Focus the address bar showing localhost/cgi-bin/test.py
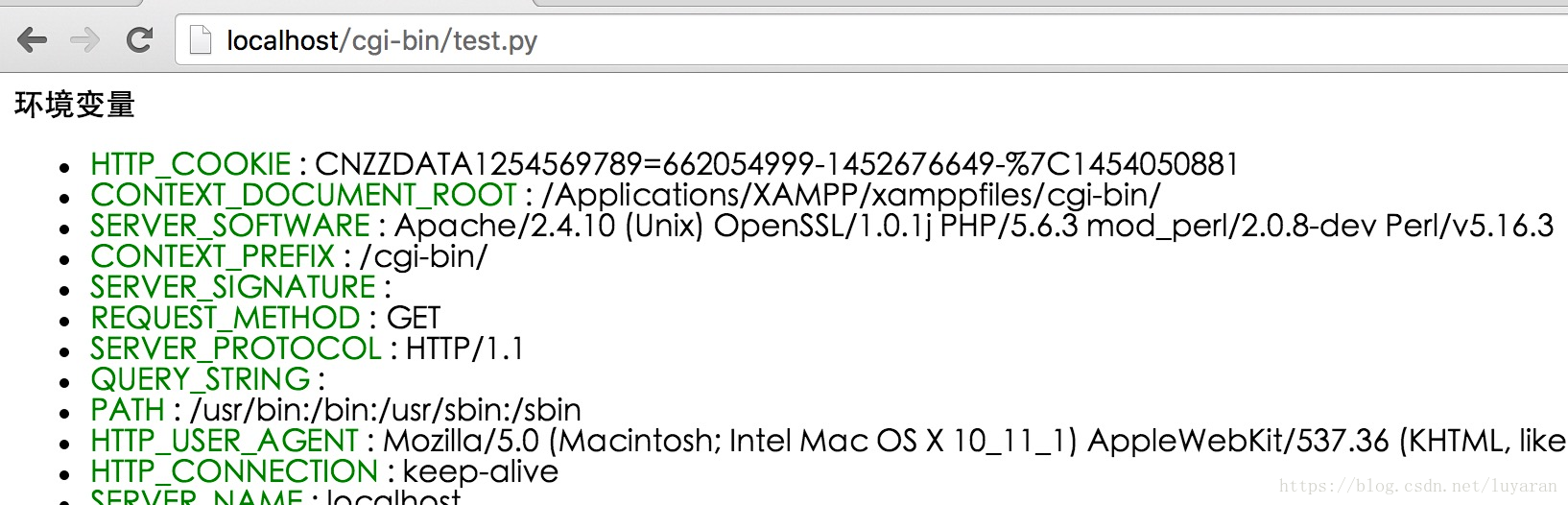Viewport: 1568px width, 505px height. point(871,40)
